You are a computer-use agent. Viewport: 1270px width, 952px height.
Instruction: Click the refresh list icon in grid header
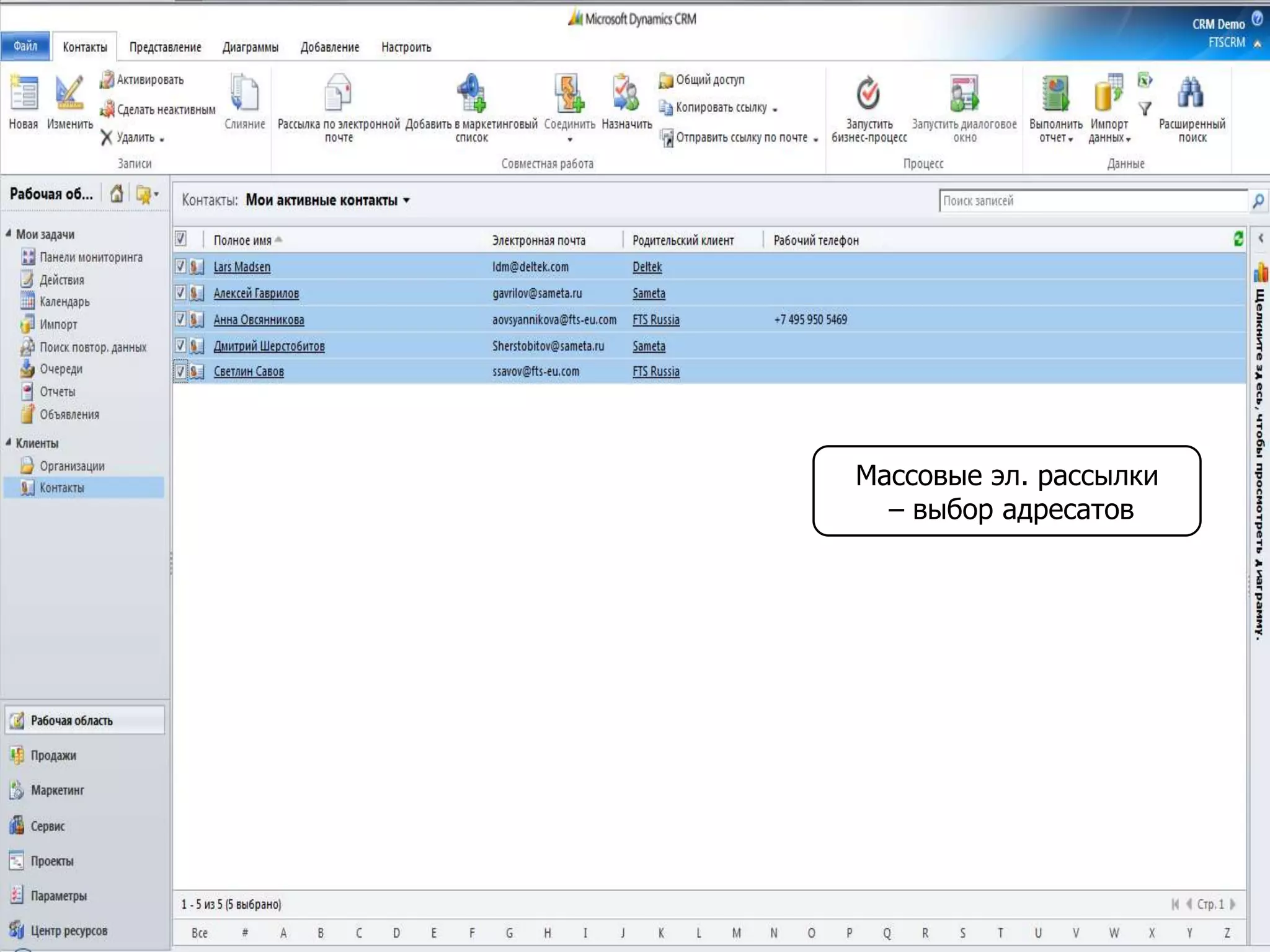(1238, 239)
